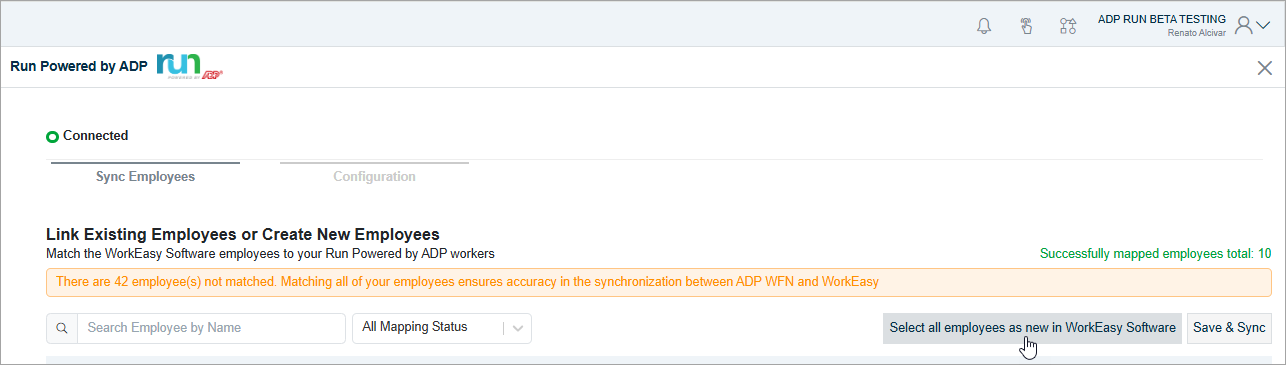Click the magnifier icon beside employee search
1286x365 pixels.
[x=62, y=328]
